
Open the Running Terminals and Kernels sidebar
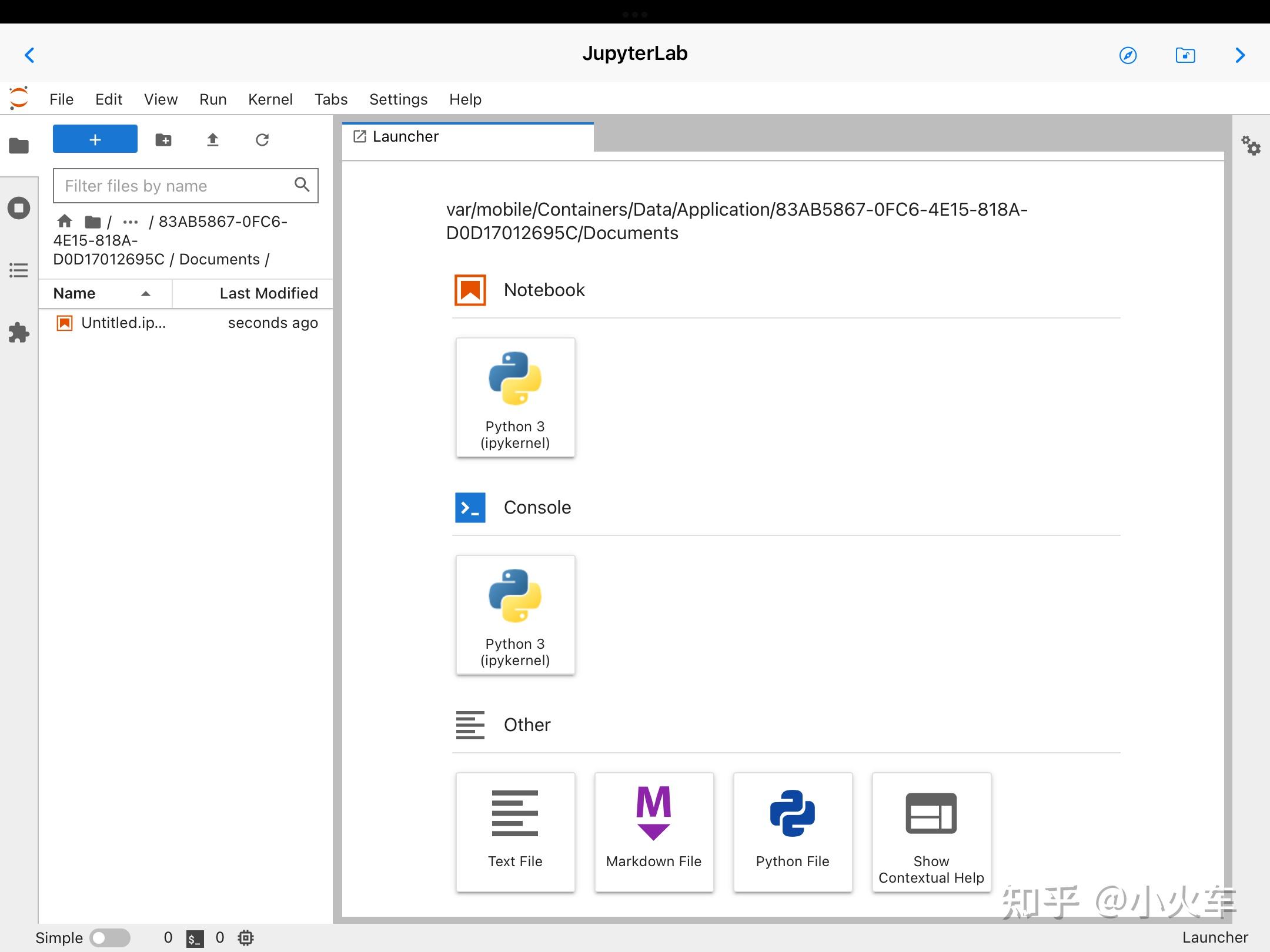(19, 208)
